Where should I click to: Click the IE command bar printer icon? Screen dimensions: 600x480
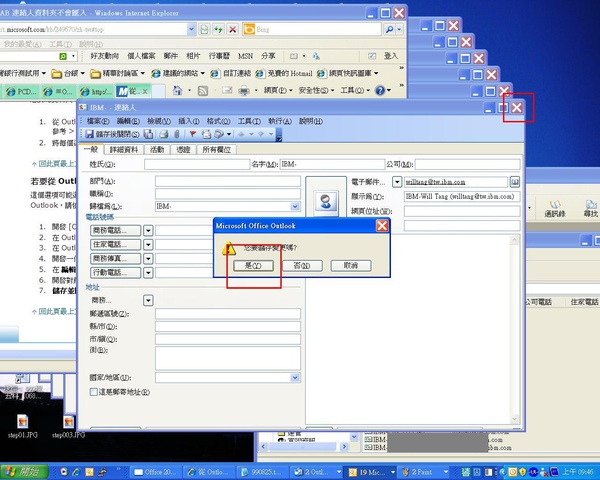(x=244, y=91)
